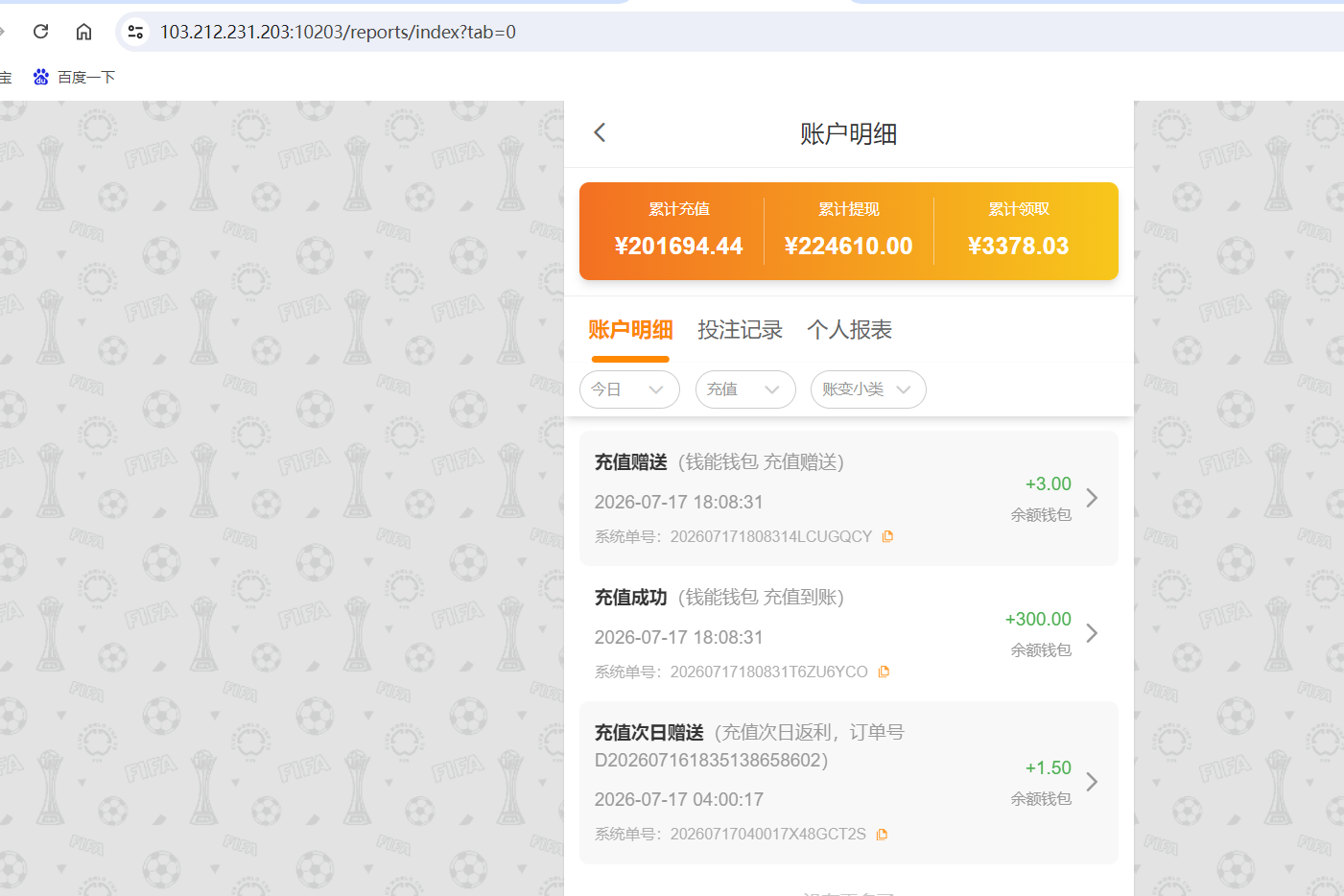
Task: Expand the 账变小类 subcategory dropdown
Action: click(868, 389)
